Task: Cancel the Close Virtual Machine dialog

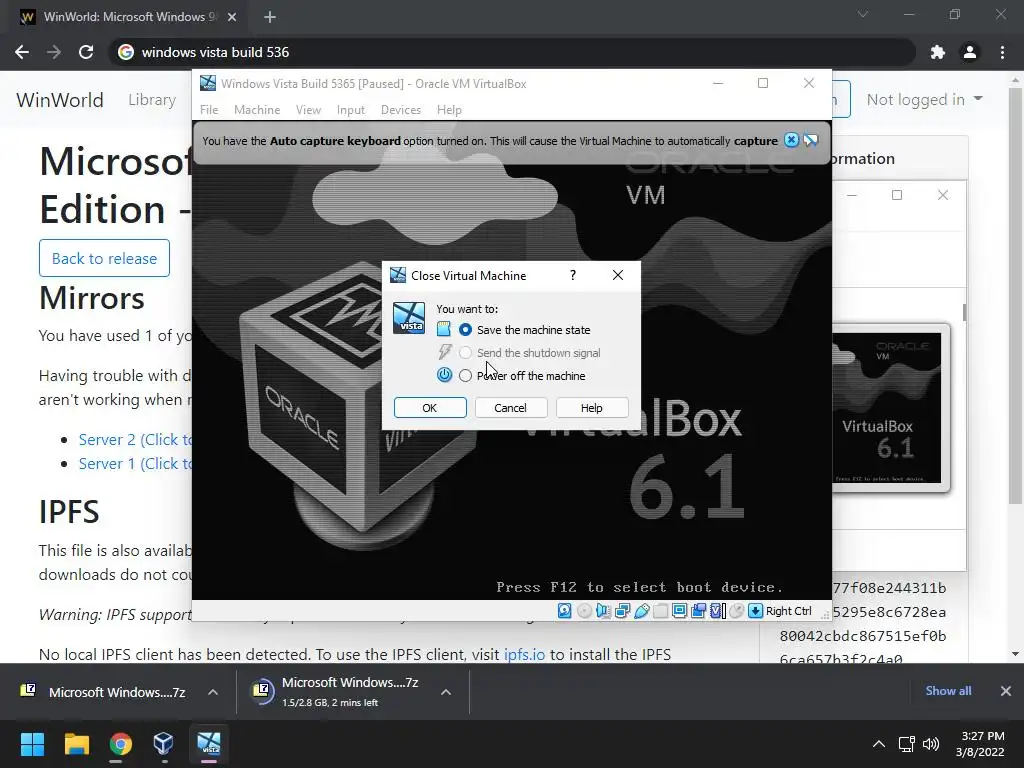Action: click(511, 408)
